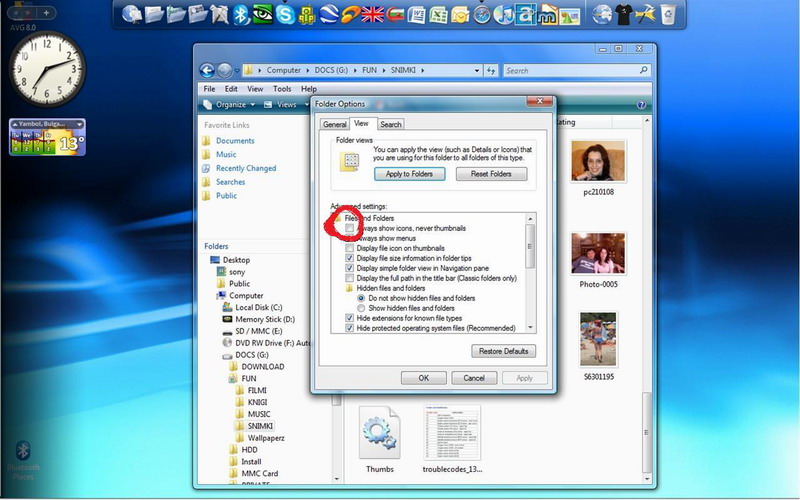This screenshot has height=500, width=800.
Task: Click the Advanced settings scroll down arrow
Action: [x=530, y=328]
